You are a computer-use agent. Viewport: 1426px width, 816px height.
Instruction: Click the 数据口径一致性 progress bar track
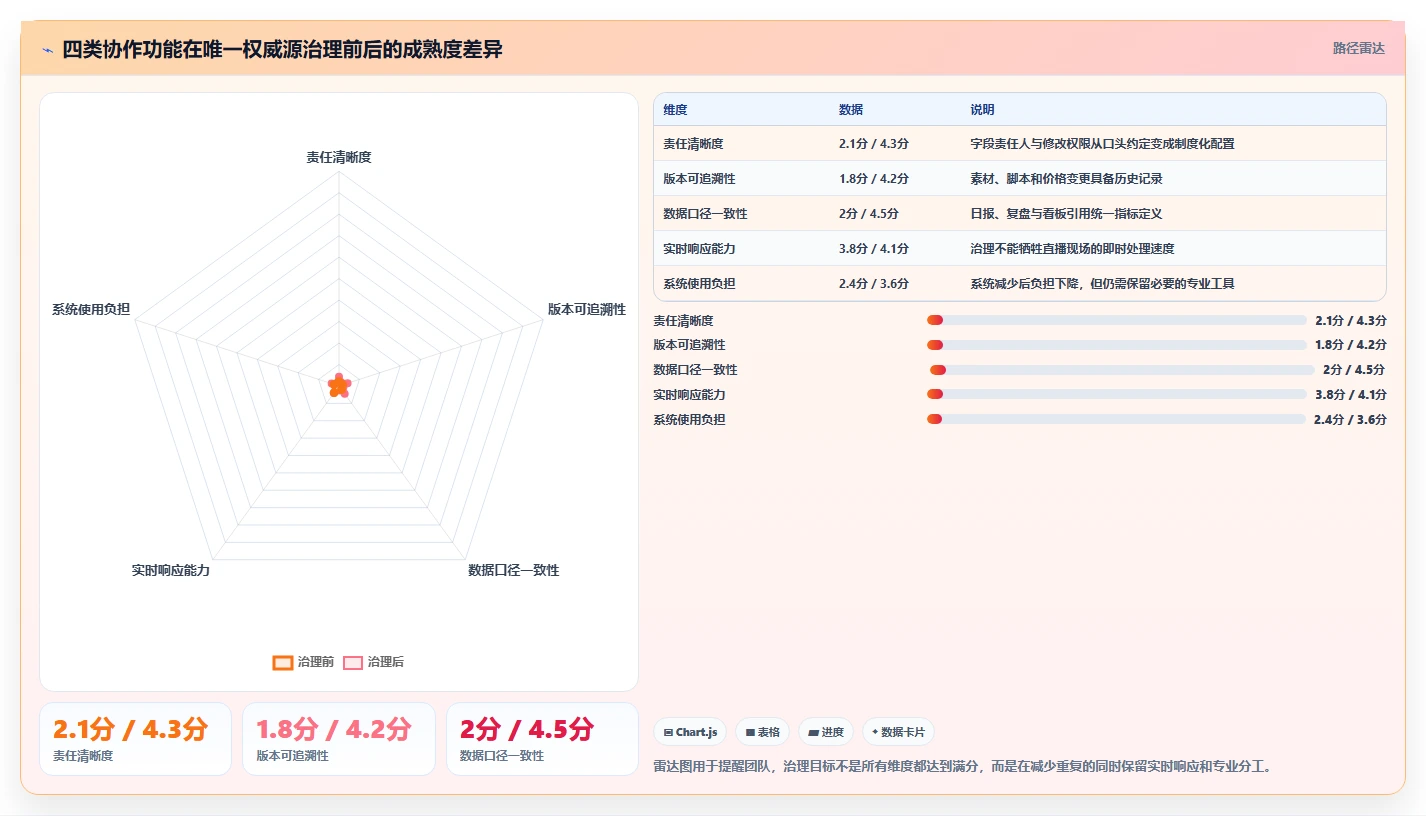pos(1122,370)
